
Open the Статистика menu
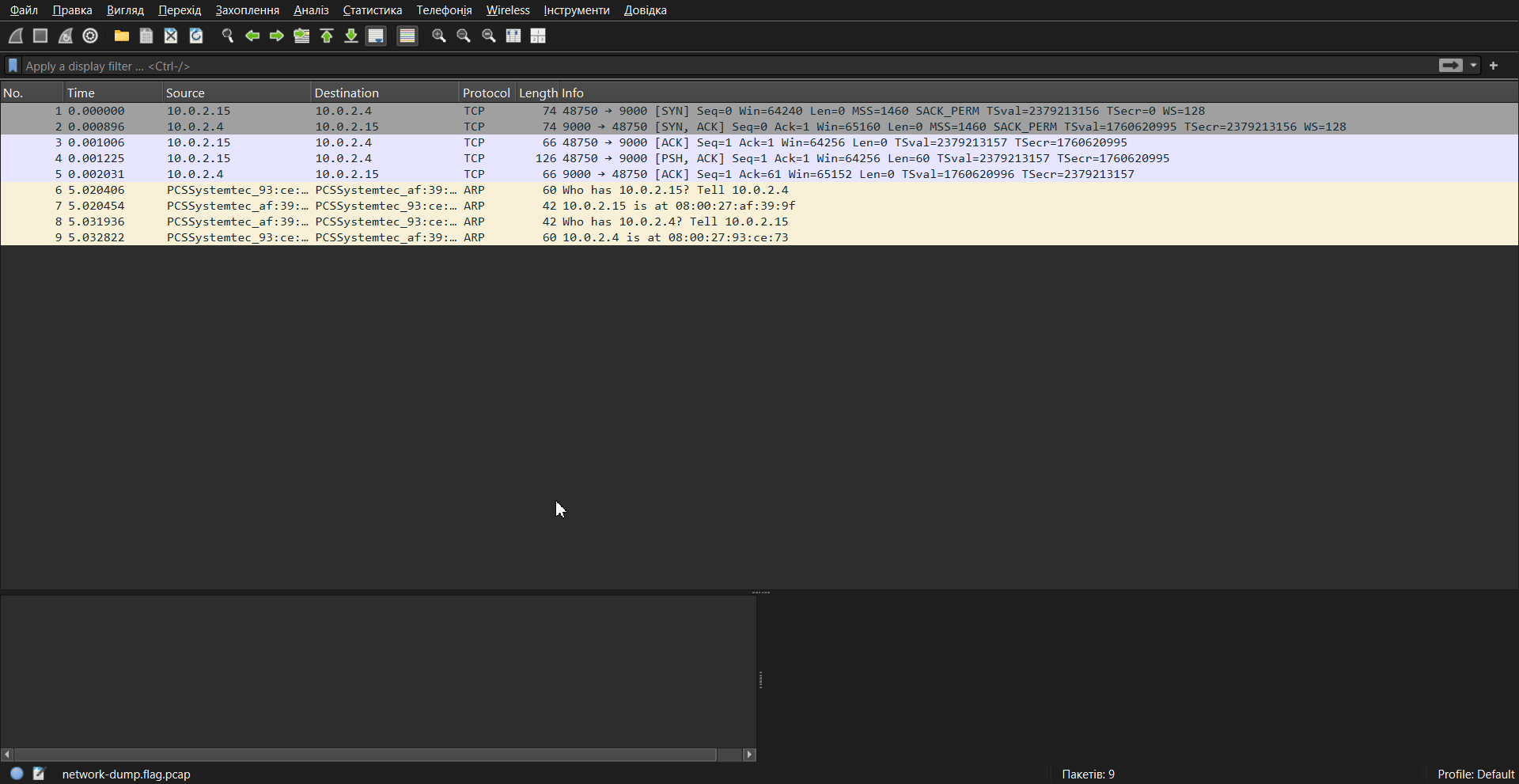pos(372,10)
